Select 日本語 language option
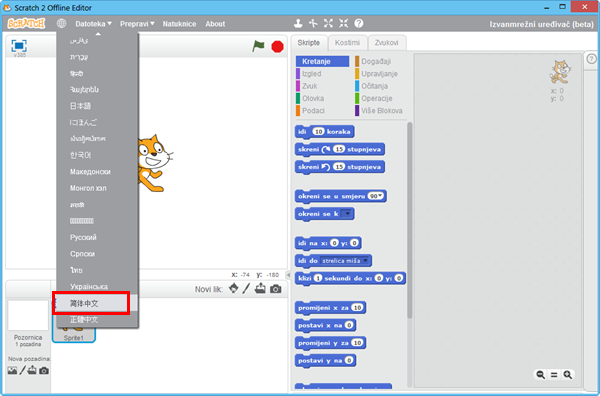This screenshot has height=396, width=600. [97, 106]
